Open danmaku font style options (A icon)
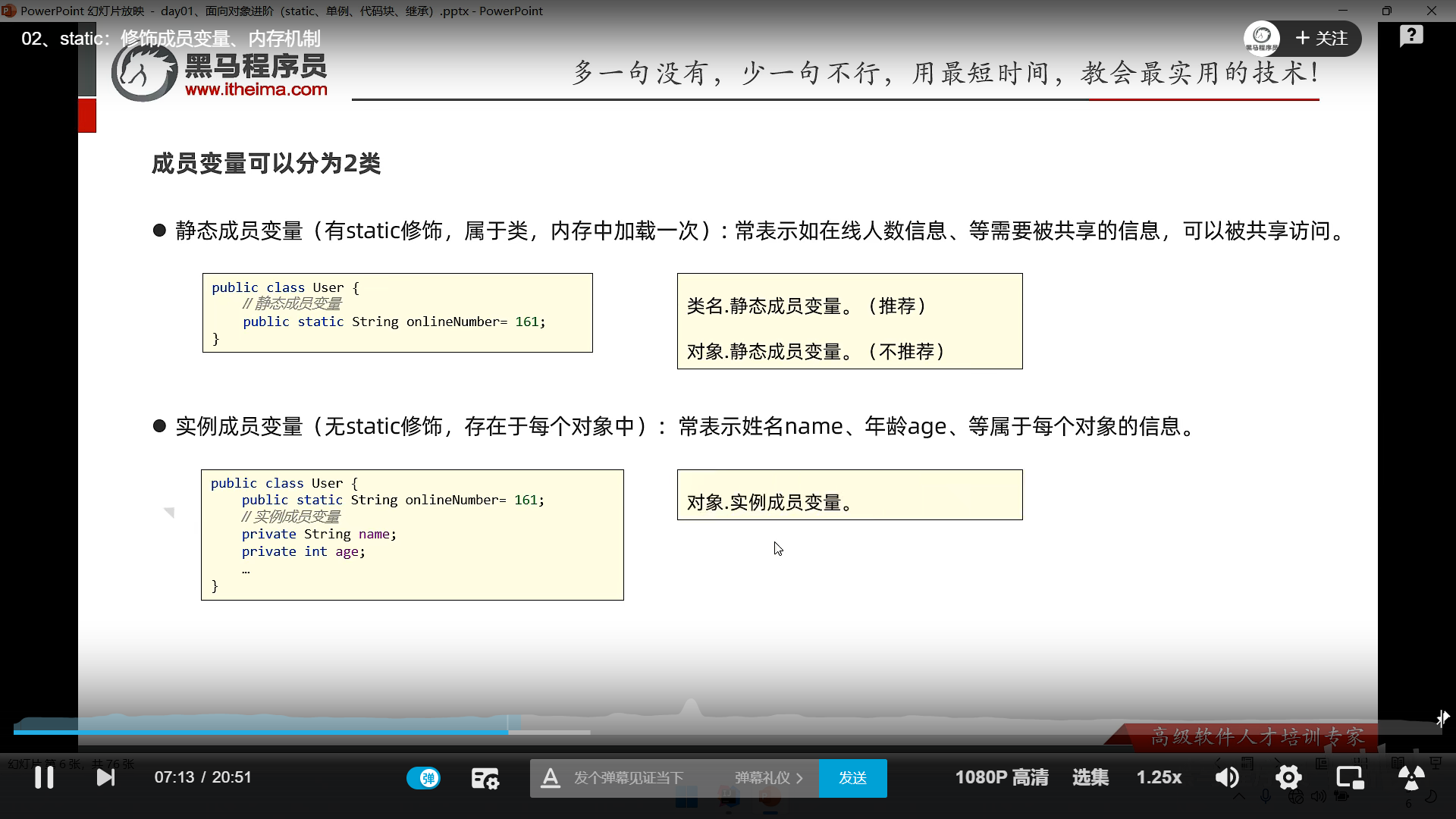This screenshot has height=819, width=1456. [551, 778]
